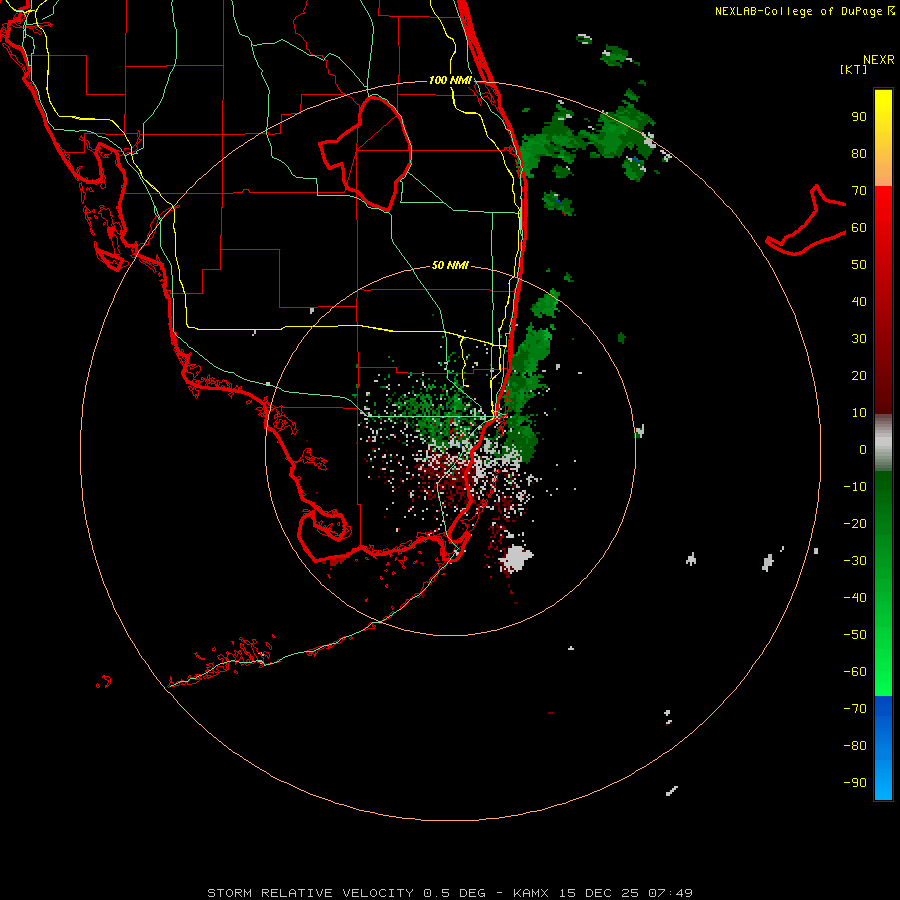Click the -40 value on velocity scale
This screenshot has width=900, height=900.
[x=855, y=598]
